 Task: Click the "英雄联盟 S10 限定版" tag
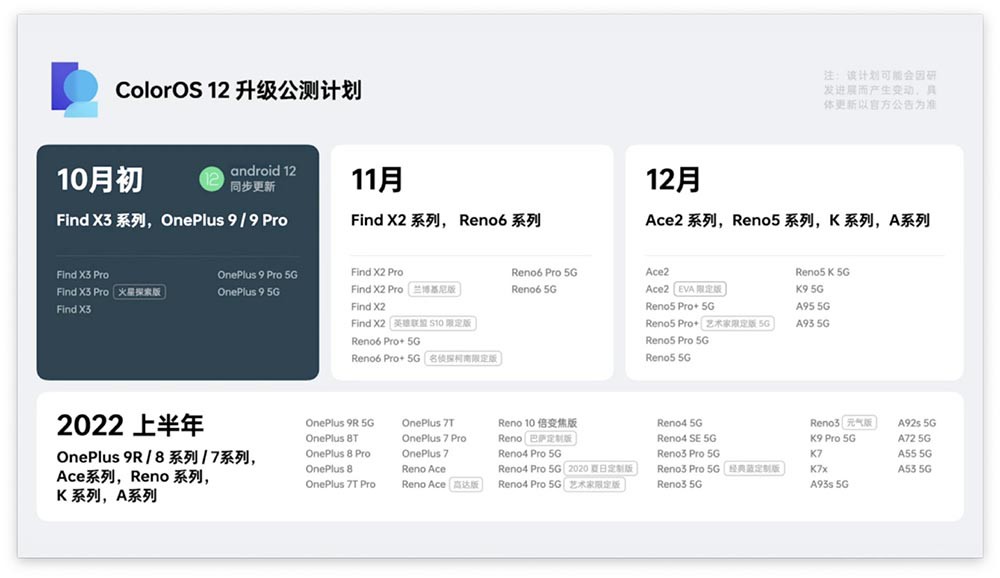coord(432,323)
